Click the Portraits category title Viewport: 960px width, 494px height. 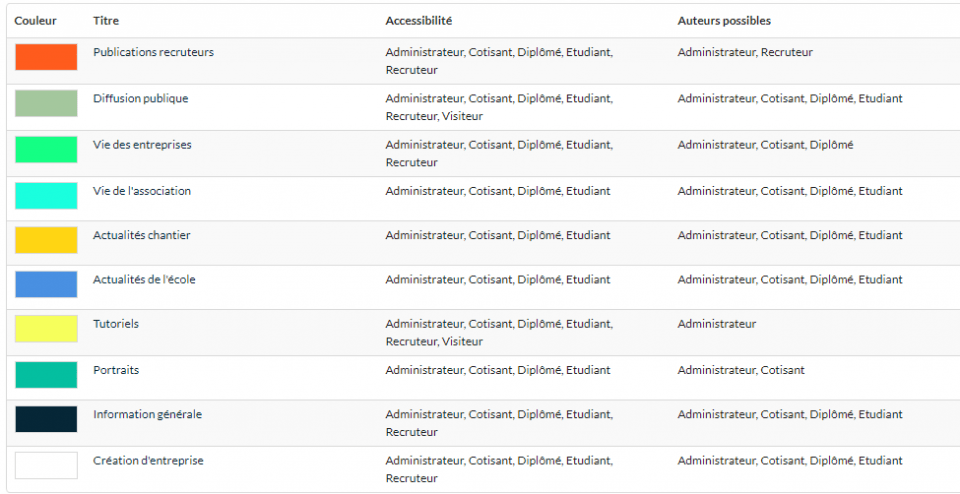pyautogui.click(x=116, y=370)
